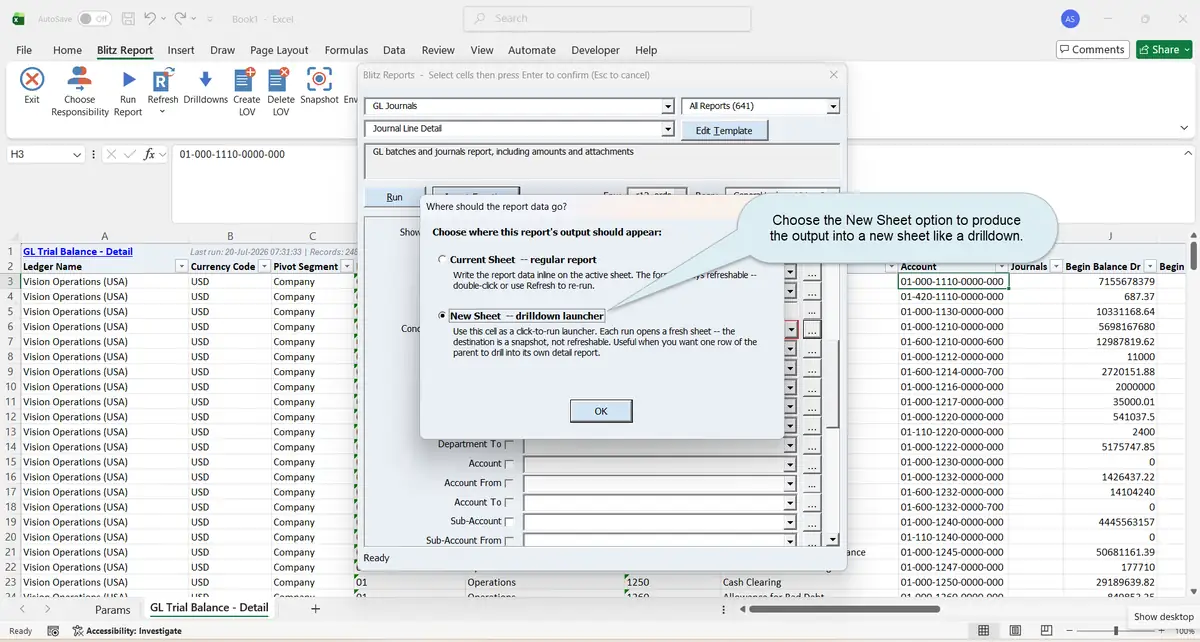Click the Redo arrow icon
1200x642 pixels.
point(180,18)
